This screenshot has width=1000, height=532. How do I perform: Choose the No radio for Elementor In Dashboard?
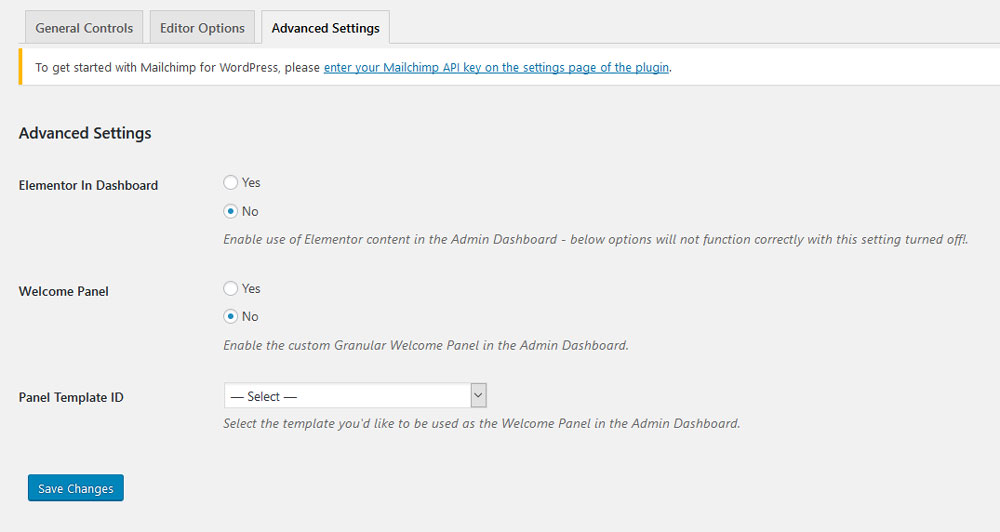coord(230,211)
